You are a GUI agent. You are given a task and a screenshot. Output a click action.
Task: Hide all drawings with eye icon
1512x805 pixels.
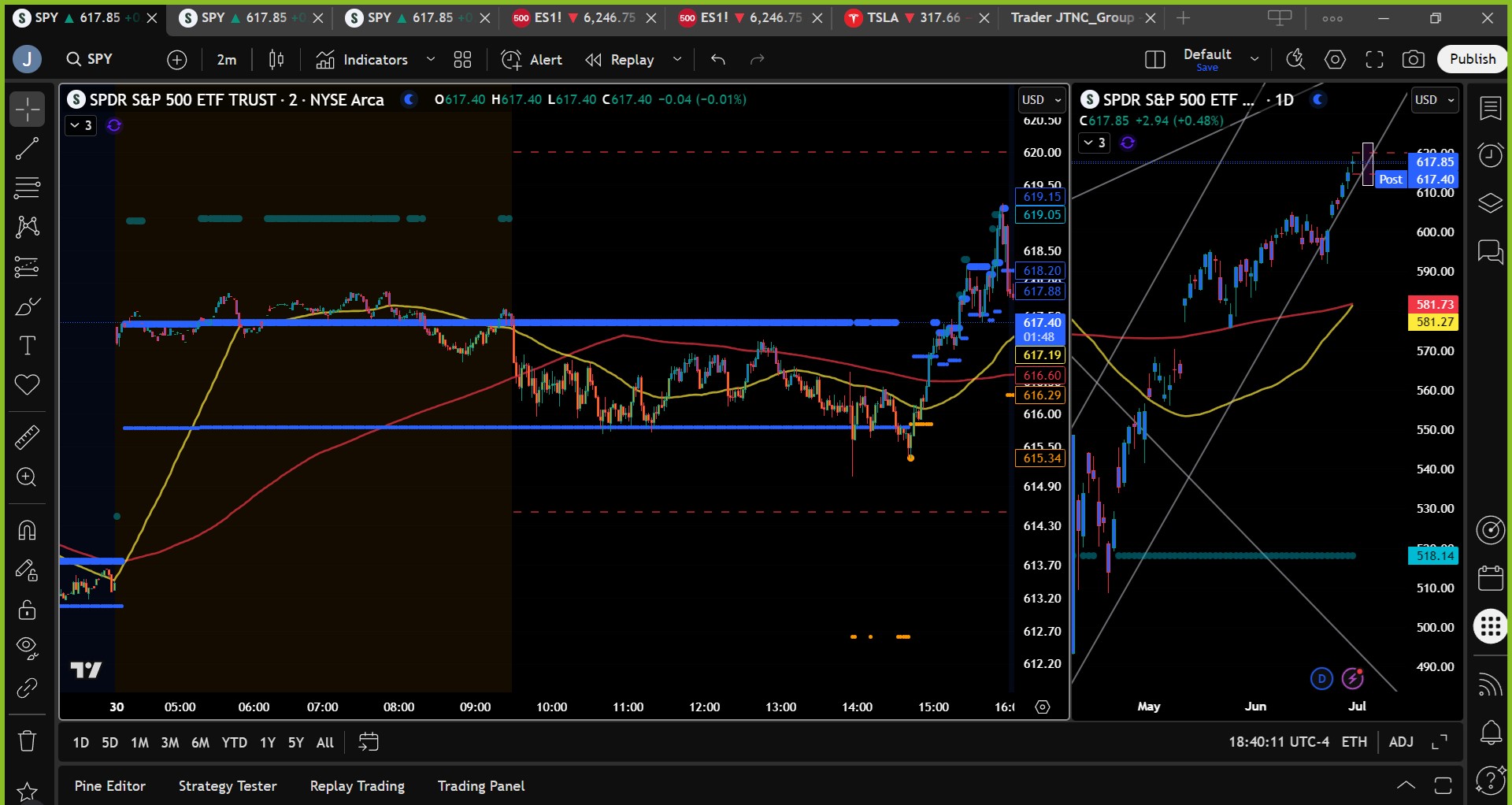[27, 648]
